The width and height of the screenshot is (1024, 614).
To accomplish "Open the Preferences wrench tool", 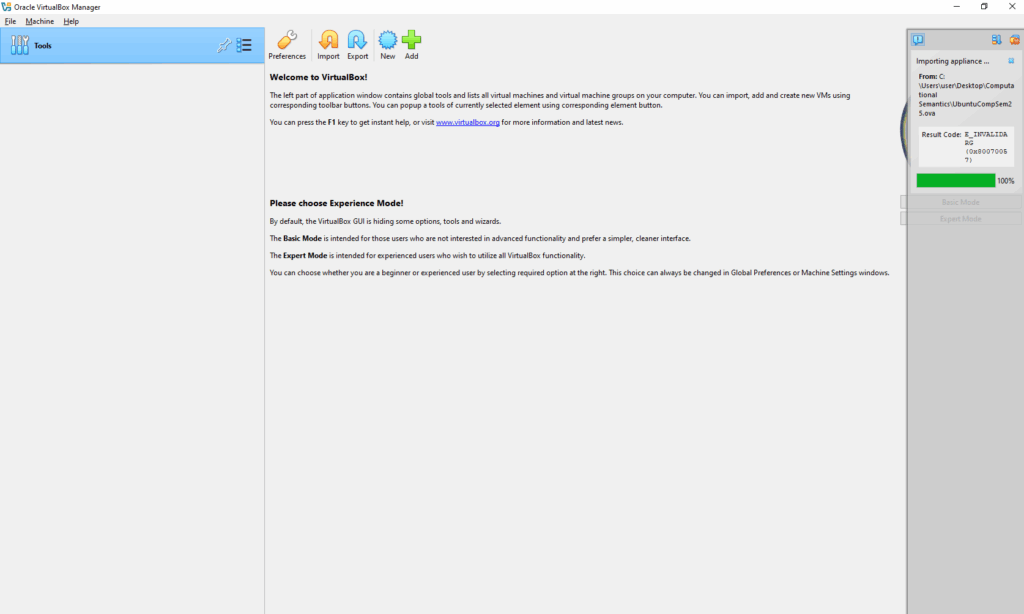I will pyautogui.click(x=287, y=45).
